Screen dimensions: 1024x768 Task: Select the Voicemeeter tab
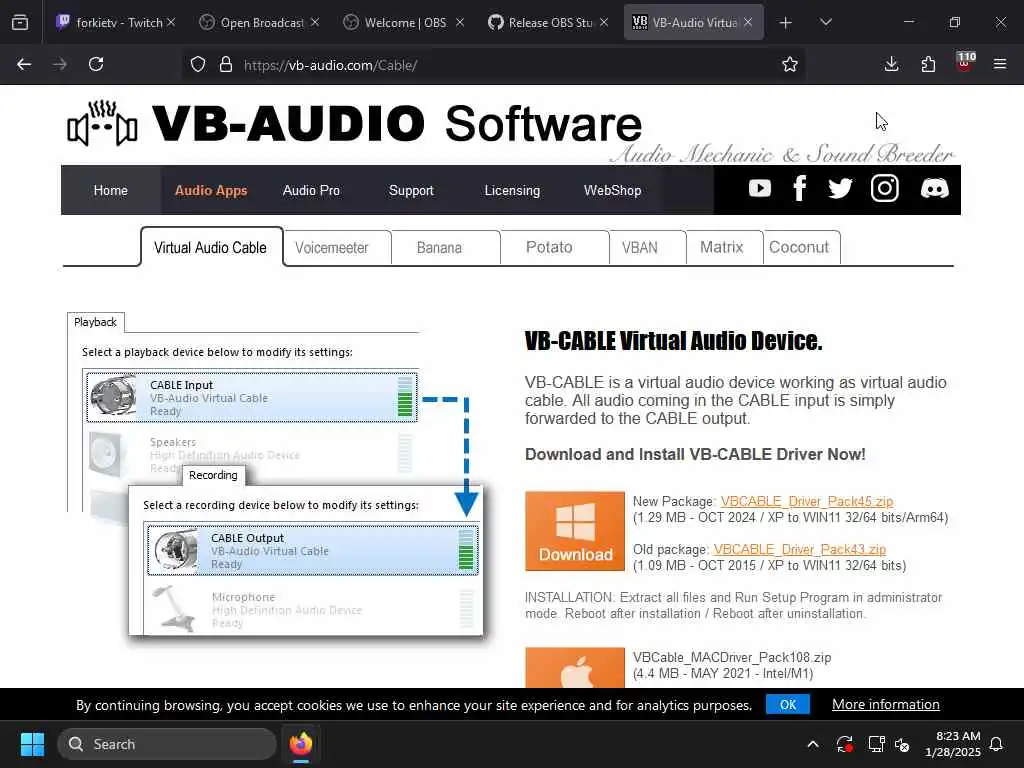(337, 248)
